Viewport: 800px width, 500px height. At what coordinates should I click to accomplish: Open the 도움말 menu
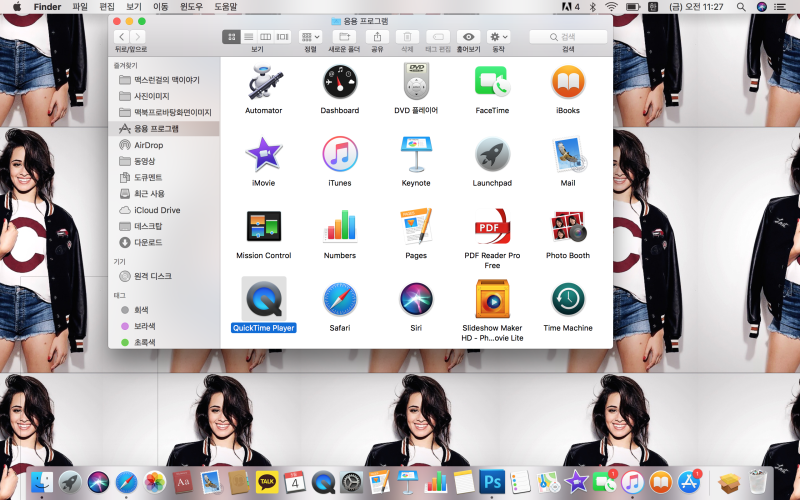[x=226, y=7]
